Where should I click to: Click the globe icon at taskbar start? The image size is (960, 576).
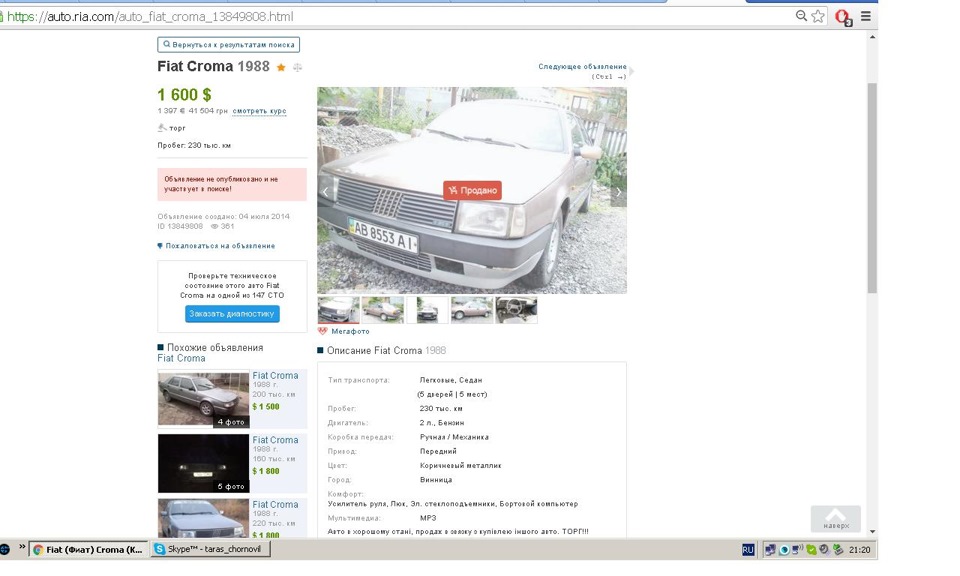coord(4,550)
